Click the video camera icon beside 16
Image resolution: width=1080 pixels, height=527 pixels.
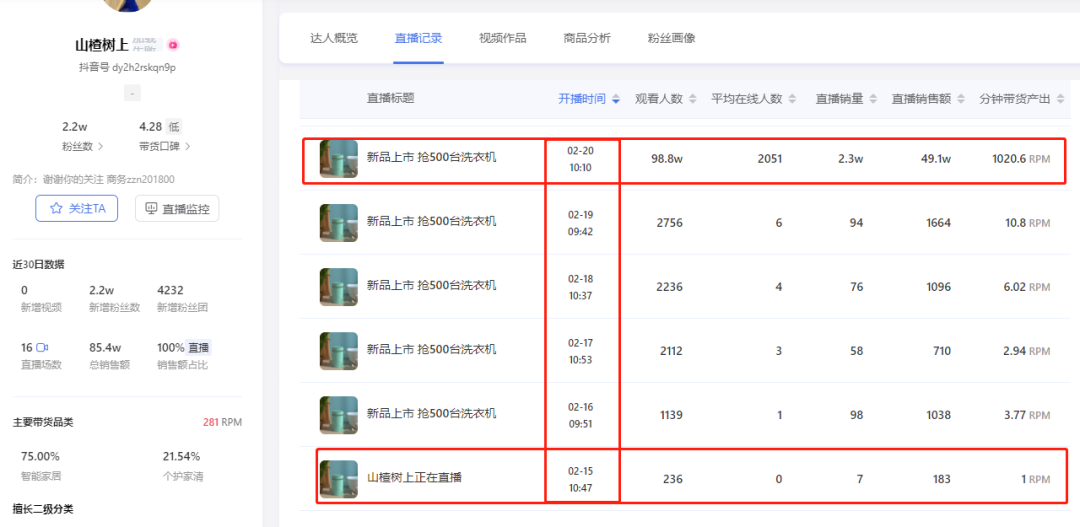[x=42, y=347]
